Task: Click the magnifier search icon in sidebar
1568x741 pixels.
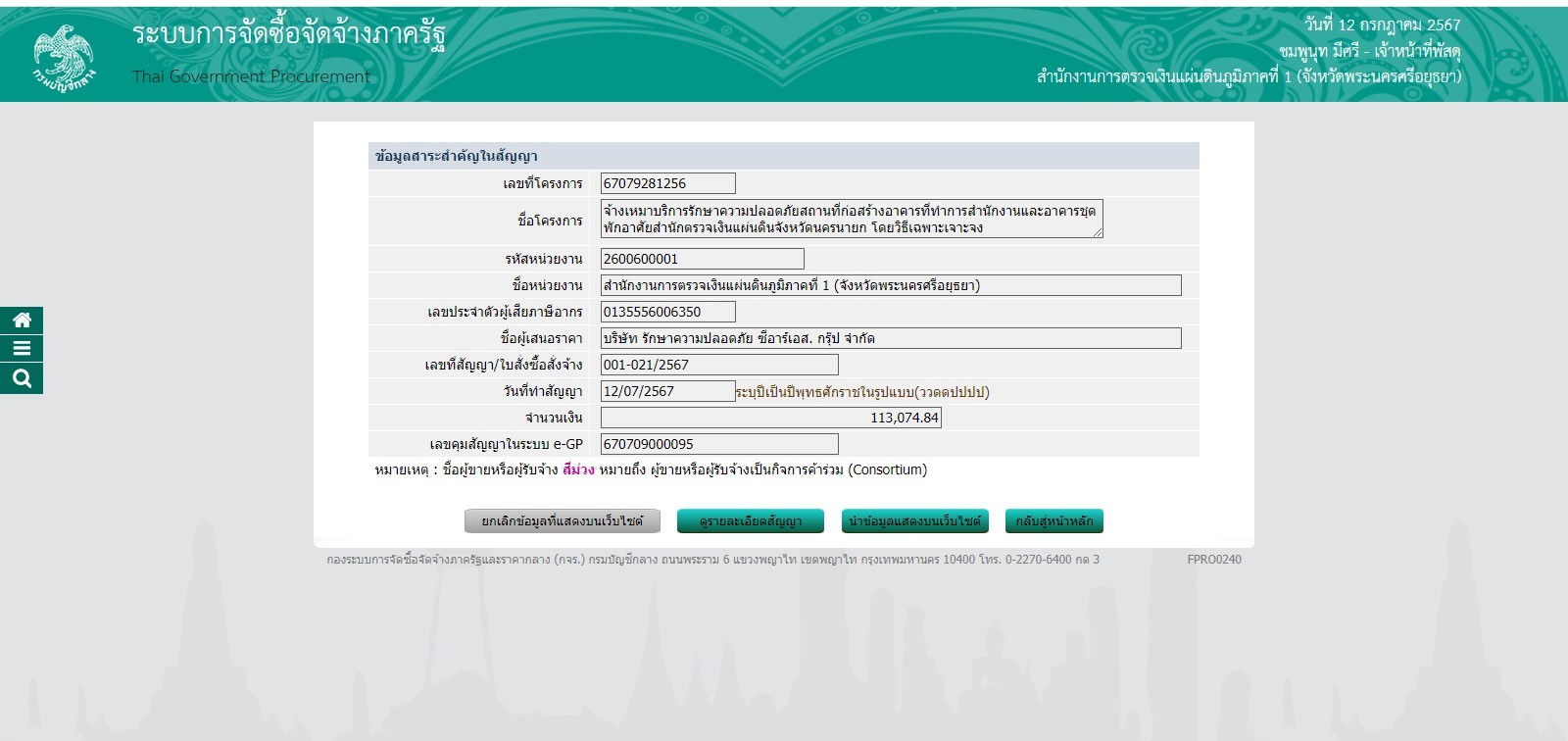Action: pos(22,378)
